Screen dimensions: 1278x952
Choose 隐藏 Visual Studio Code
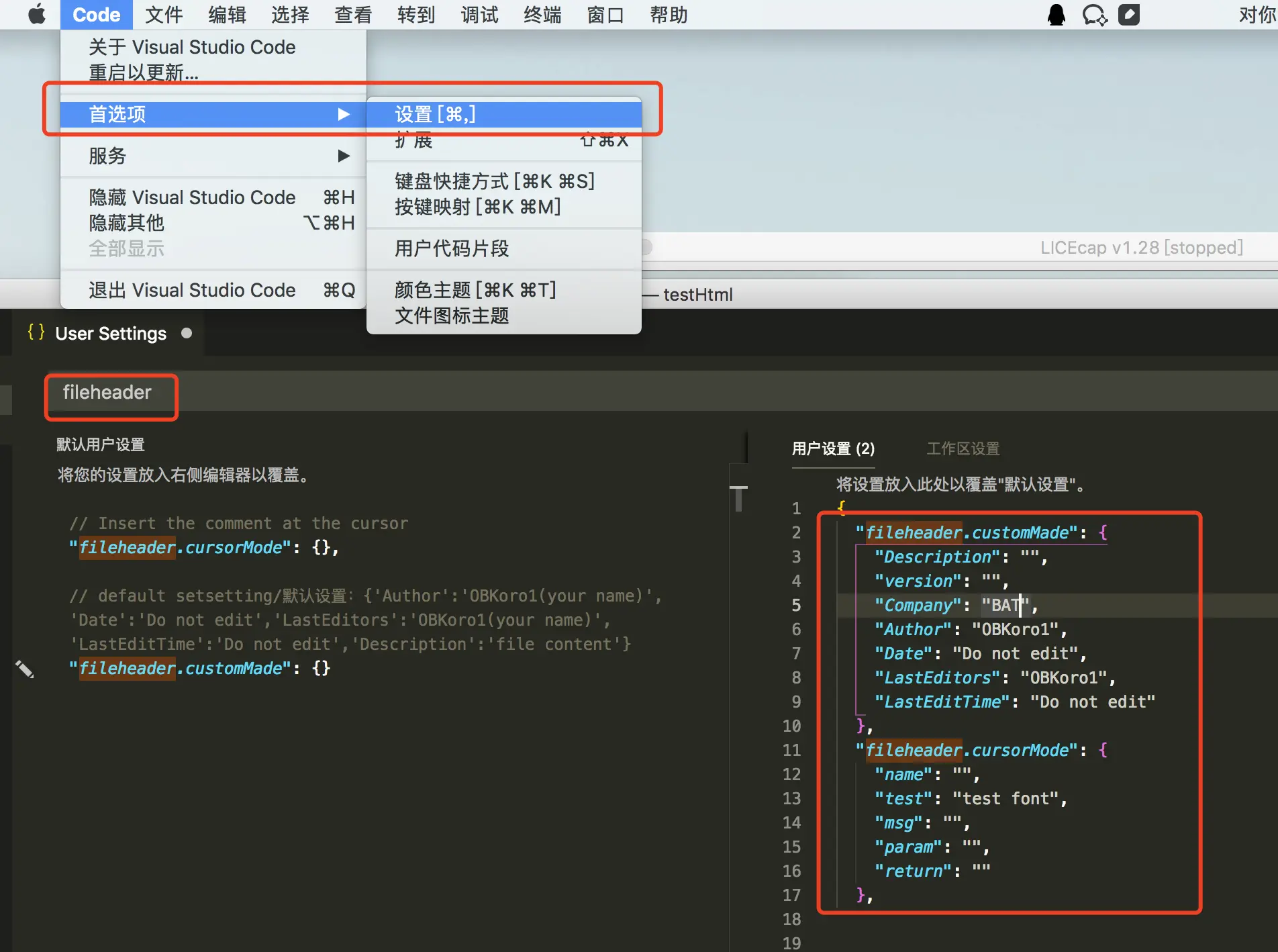[213, 197]
